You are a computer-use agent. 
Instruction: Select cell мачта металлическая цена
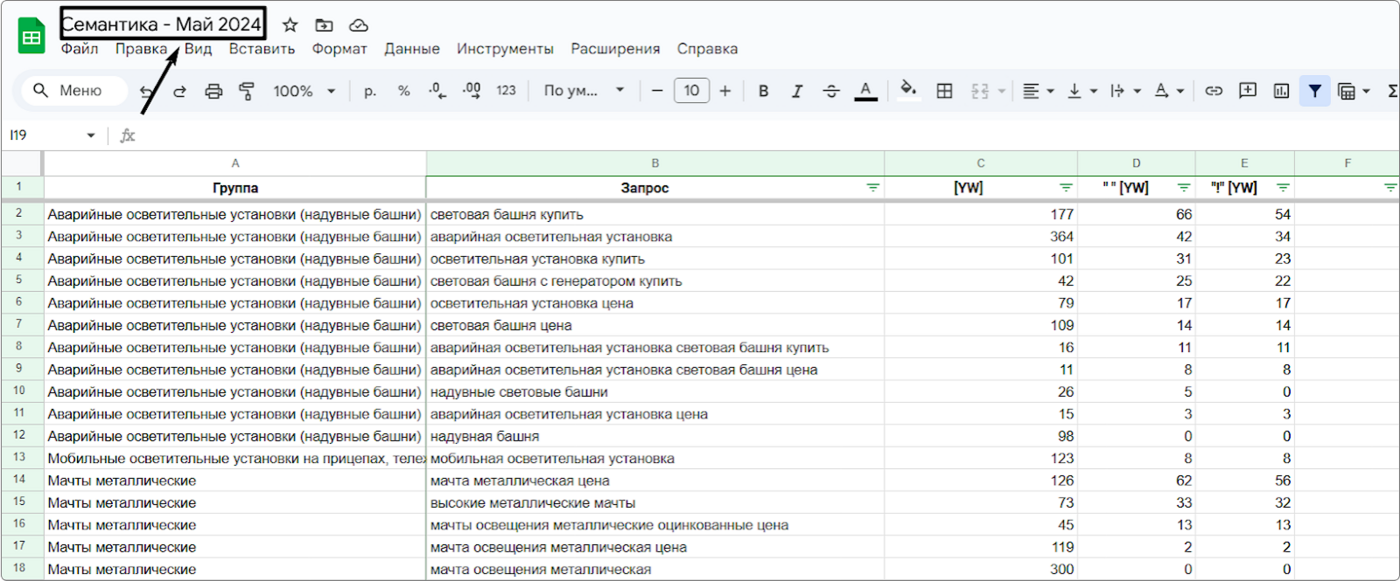[x=655, y=480]
